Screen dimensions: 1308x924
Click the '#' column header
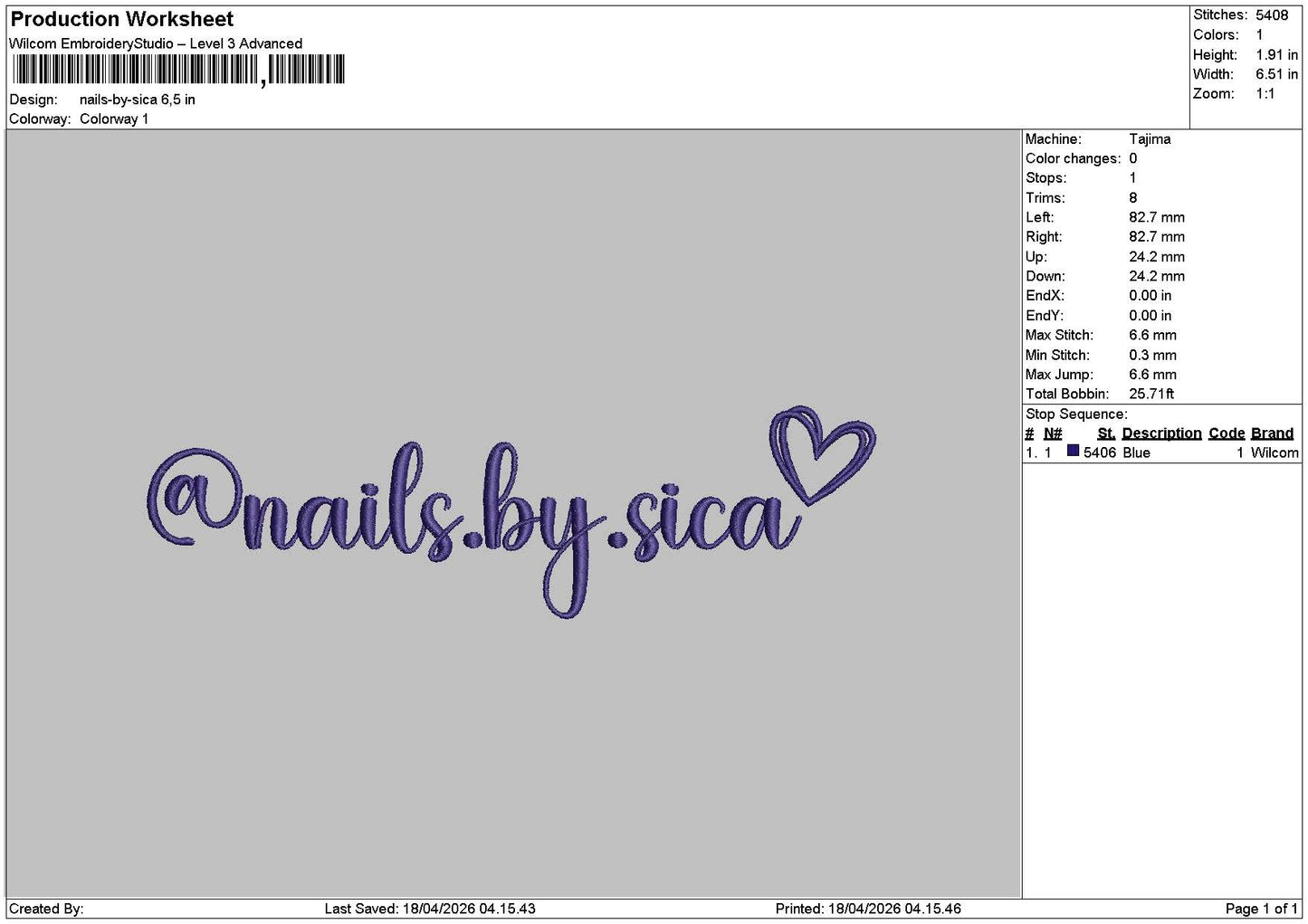tap(1029, 433)
